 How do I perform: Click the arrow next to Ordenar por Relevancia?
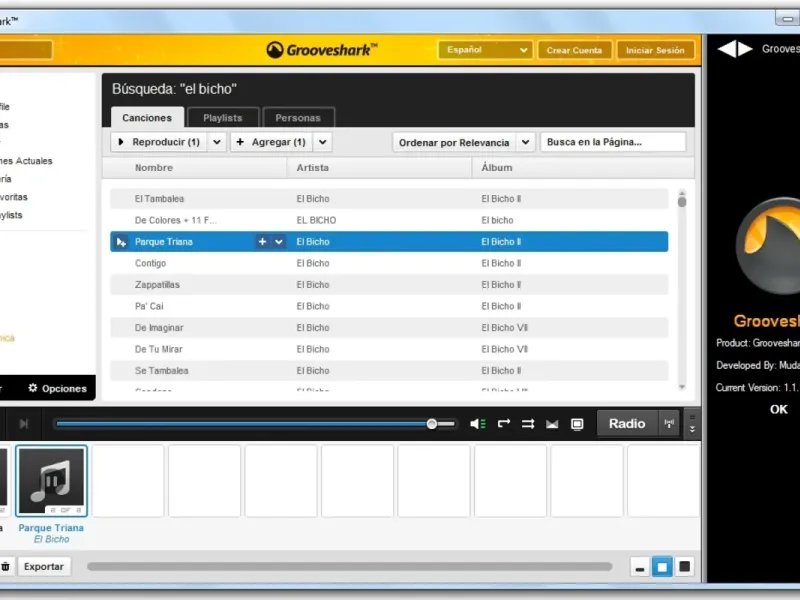[526, 142]
